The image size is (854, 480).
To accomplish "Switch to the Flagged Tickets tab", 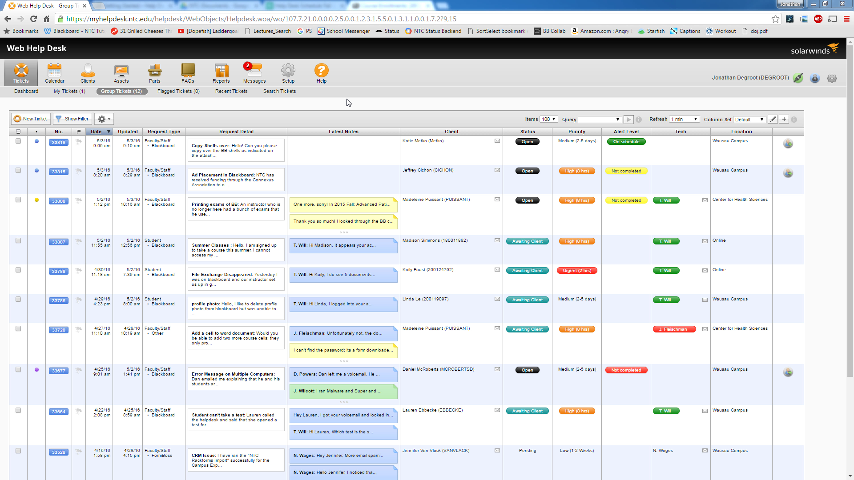I will (178, 91).
